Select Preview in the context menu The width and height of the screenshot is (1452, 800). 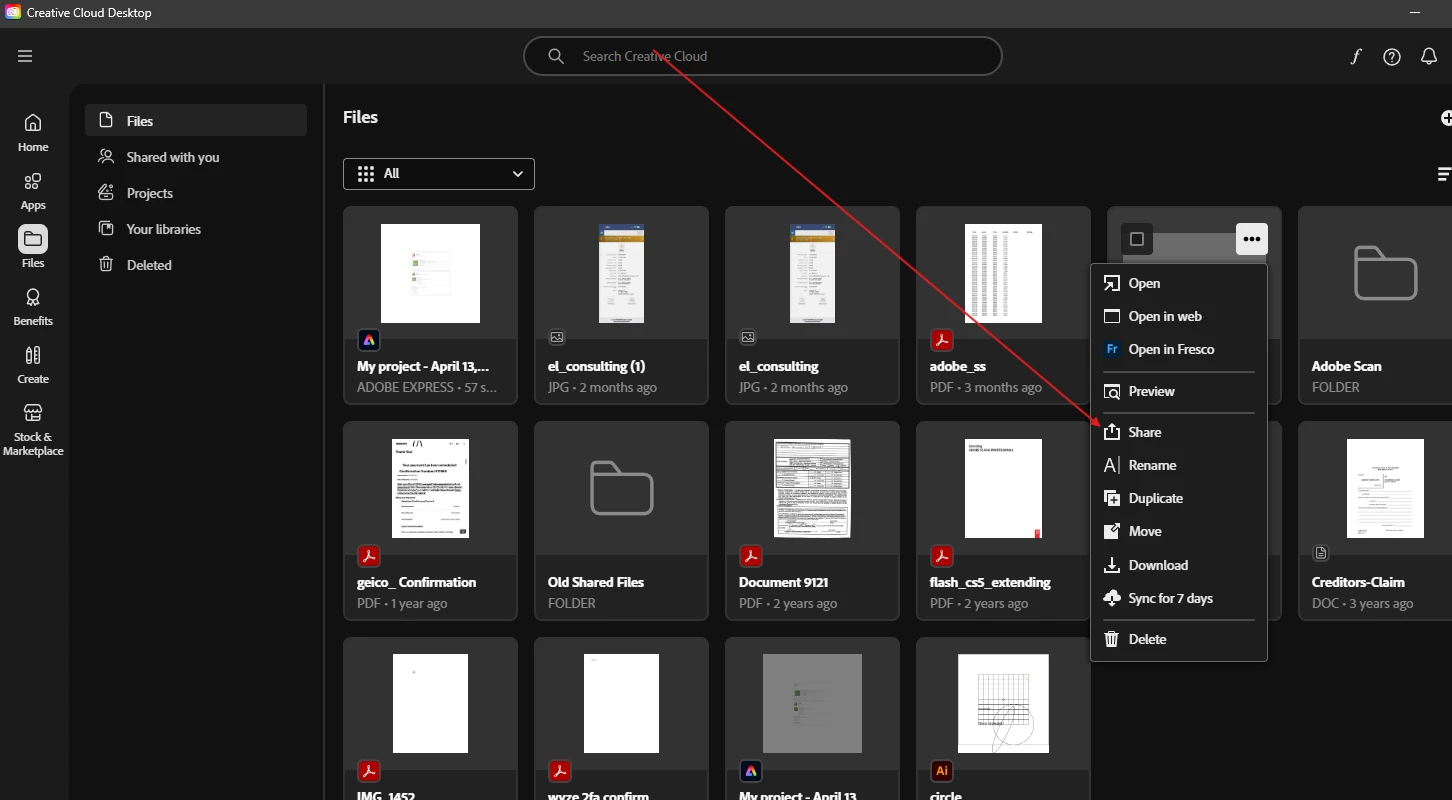tap(1179, 391)
